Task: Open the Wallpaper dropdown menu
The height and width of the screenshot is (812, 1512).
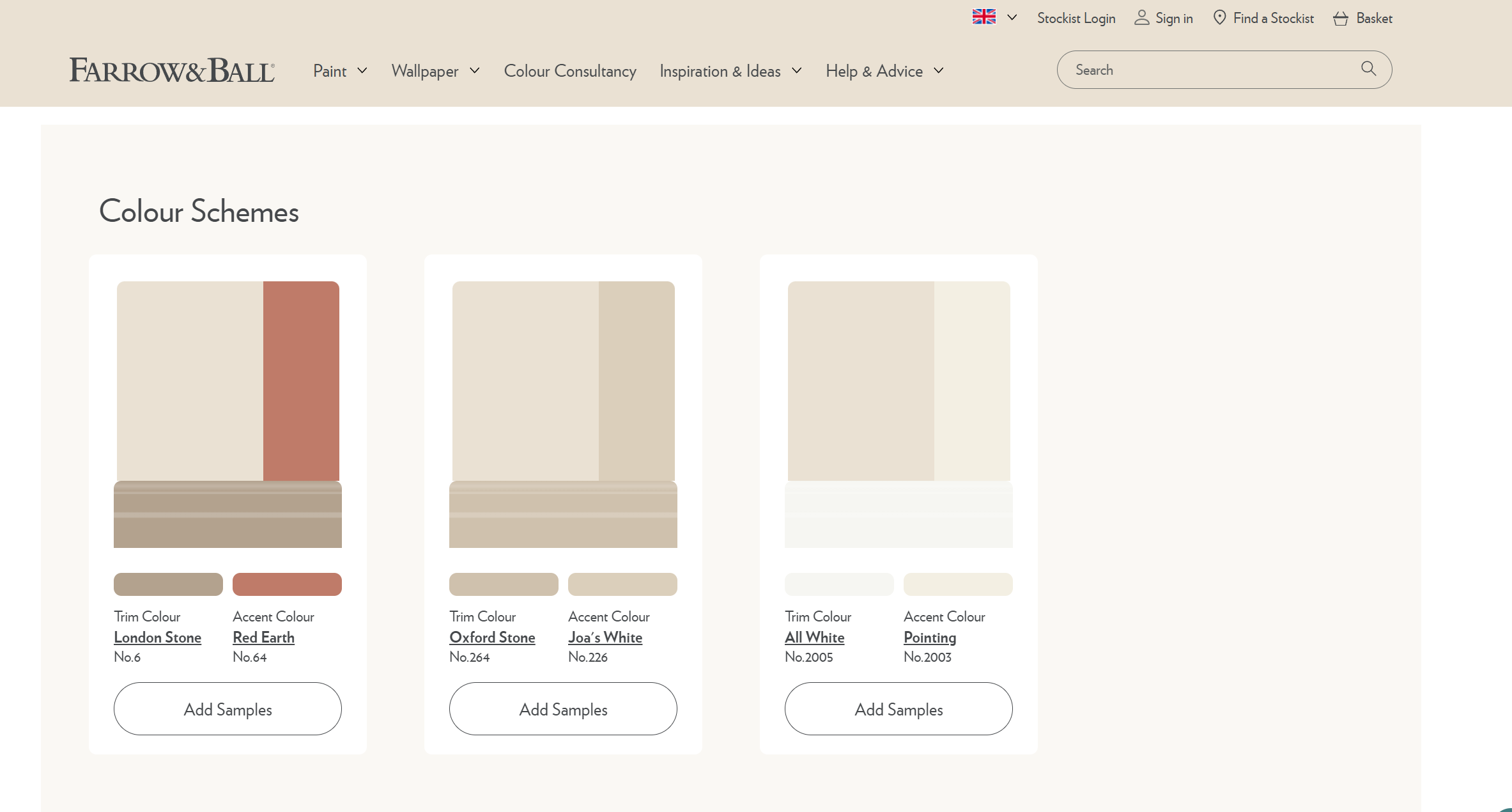Action: point(435,71)
